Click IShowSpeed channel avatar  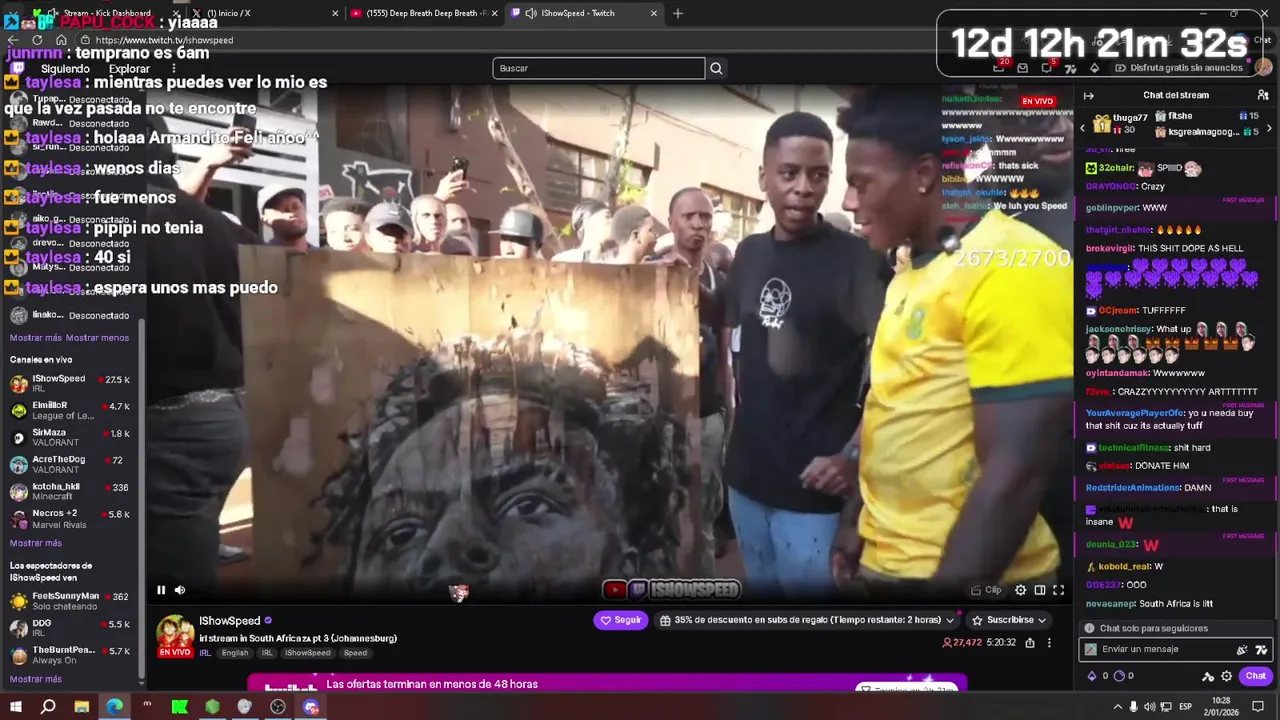coord(175,634)
